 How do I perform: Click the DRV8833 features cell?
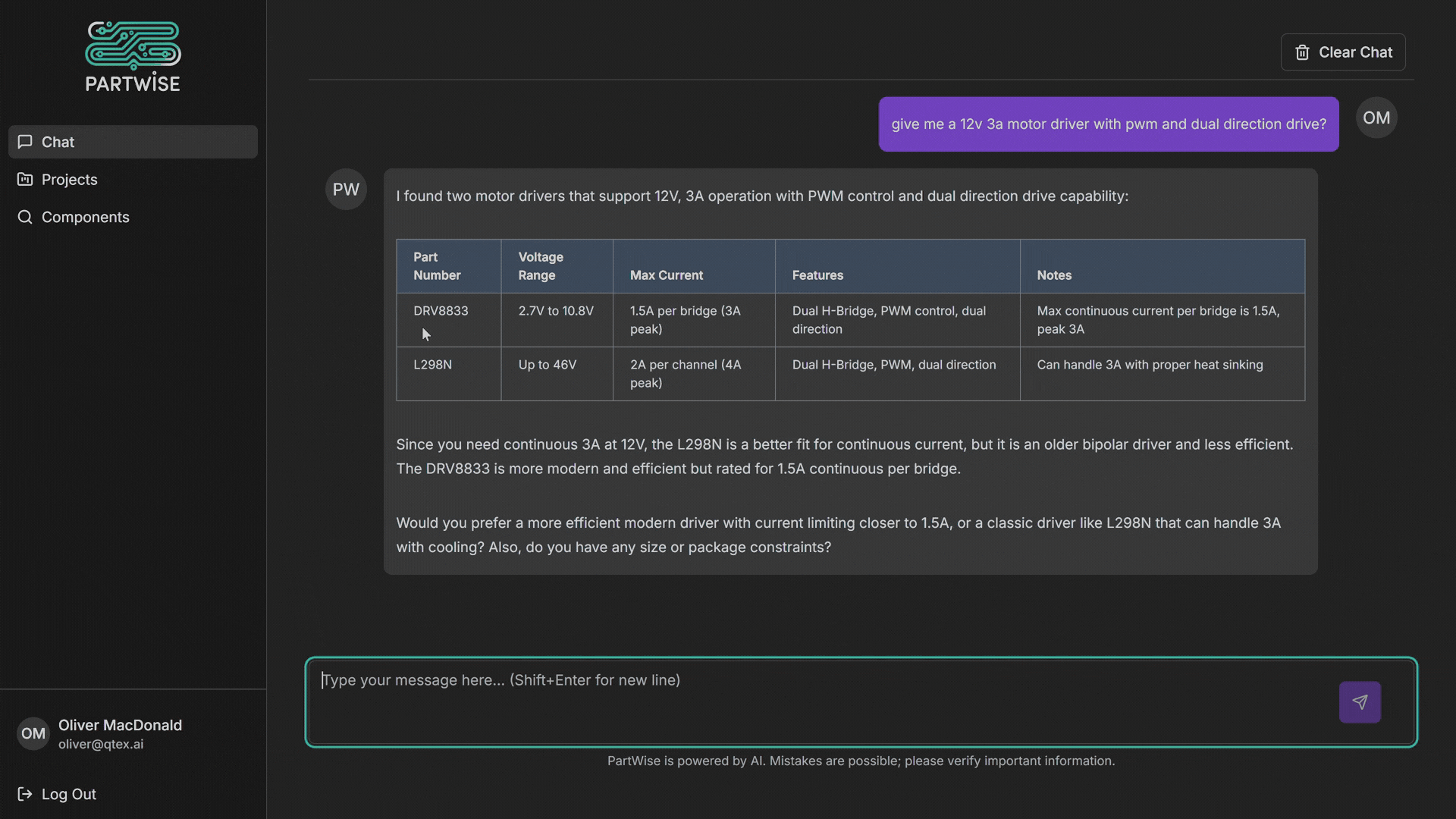(x=898, y=320)
